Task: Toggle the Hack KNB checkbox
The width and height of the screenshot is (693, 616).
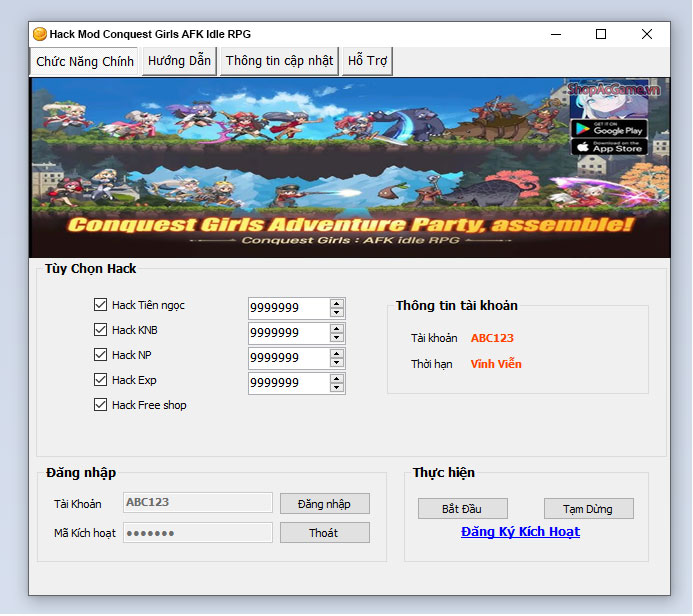Action: [100, 330]
